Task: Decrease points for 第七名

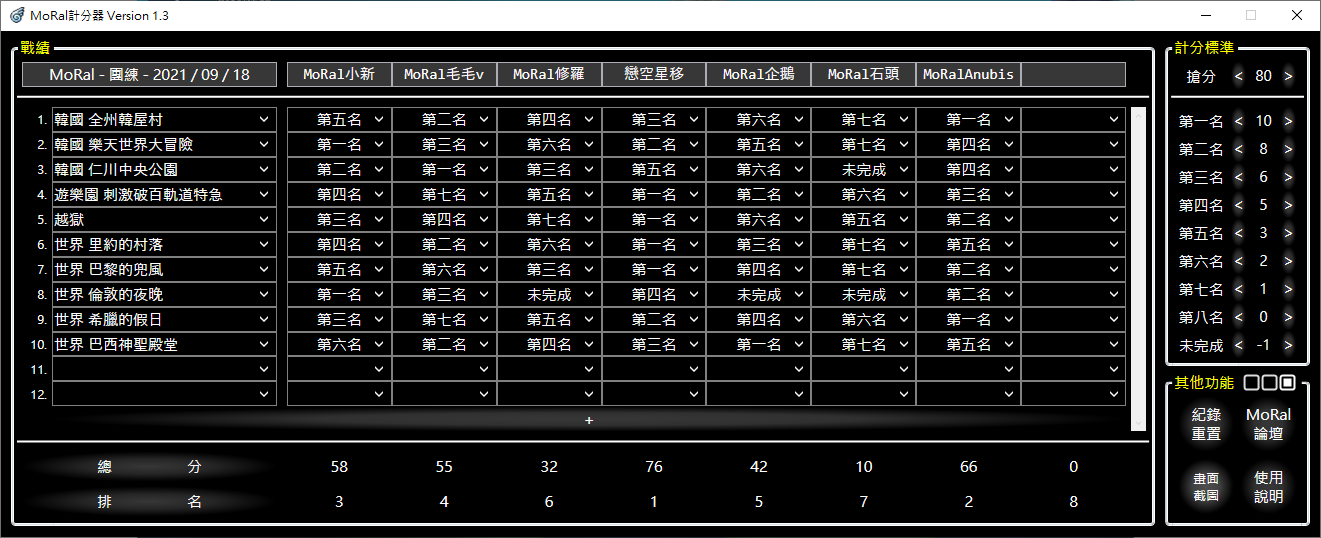Action: coord(1240,289)
